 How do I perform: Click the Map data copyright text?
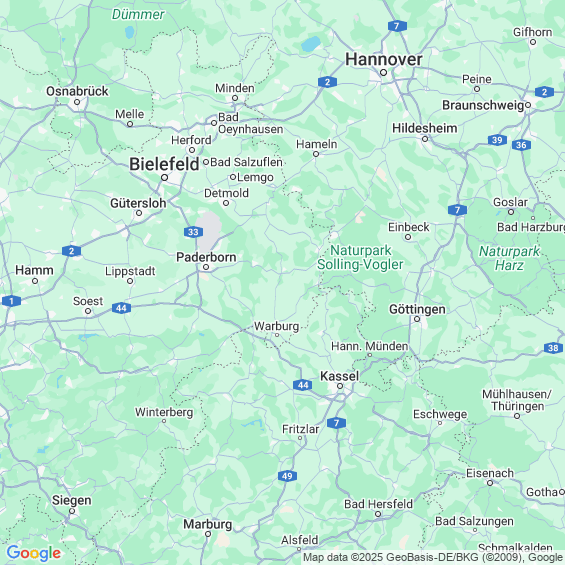433,557
